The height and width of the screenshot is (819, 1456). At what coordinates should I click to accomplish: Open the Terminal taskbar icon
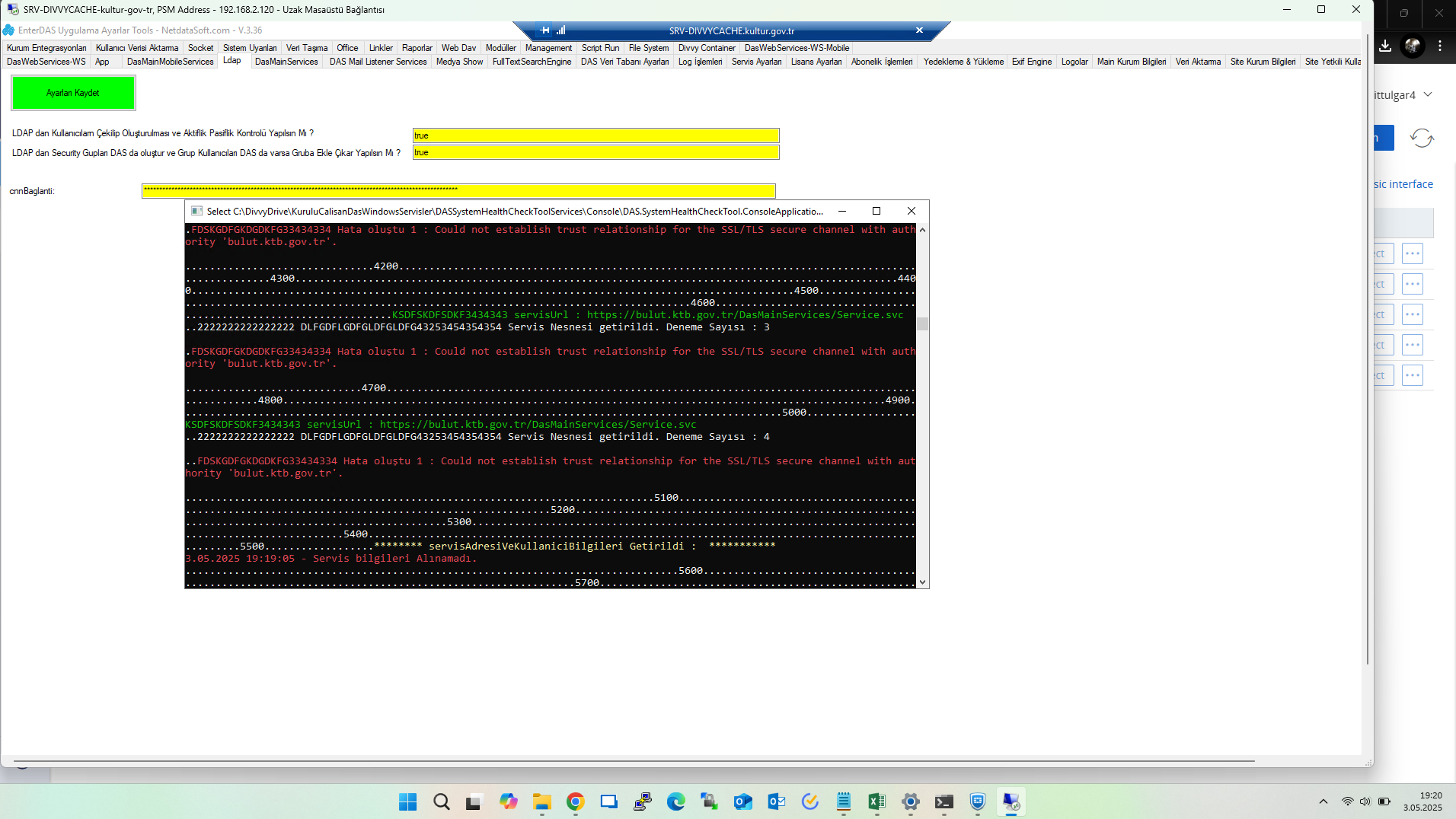tap(944, 801)
